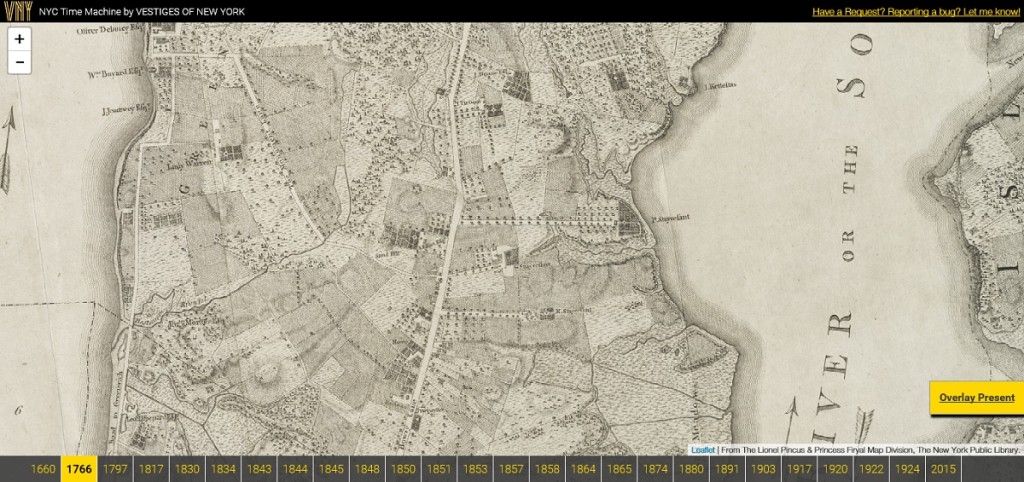The image size is (1024, 482).
Task: Open the 1903 map view
Action: click(763, 469)
